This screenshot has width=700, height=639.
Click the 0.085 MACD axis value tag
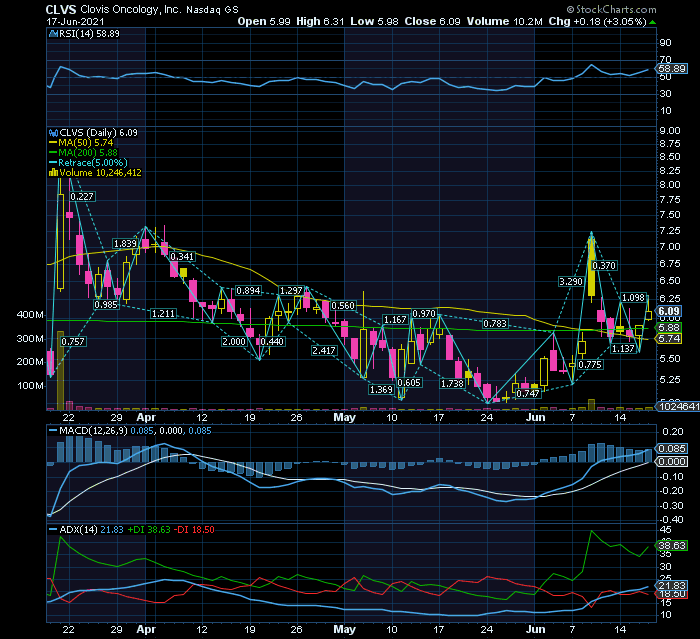672,448
